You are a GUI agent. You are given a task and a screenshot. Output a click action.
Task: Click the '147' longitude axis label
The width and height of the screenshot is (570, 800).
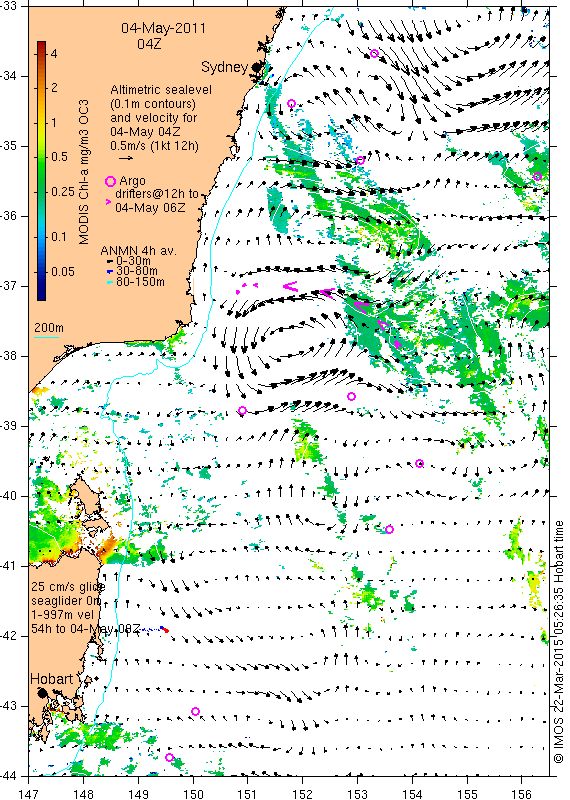click(x=28, y=794)
